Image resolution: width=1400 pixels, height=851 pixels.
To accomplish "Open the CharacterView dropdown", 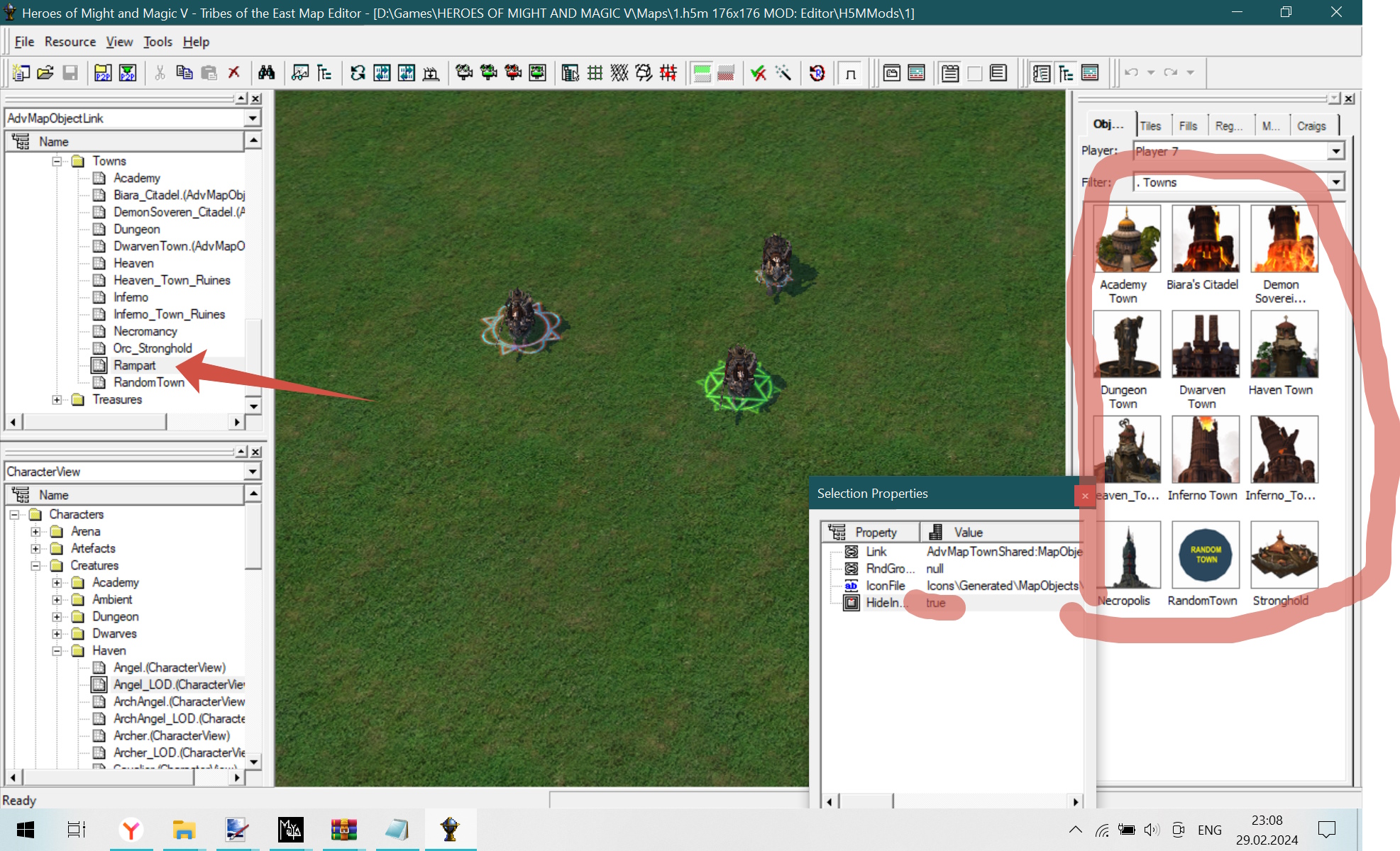I will click(x=253, y=471).
